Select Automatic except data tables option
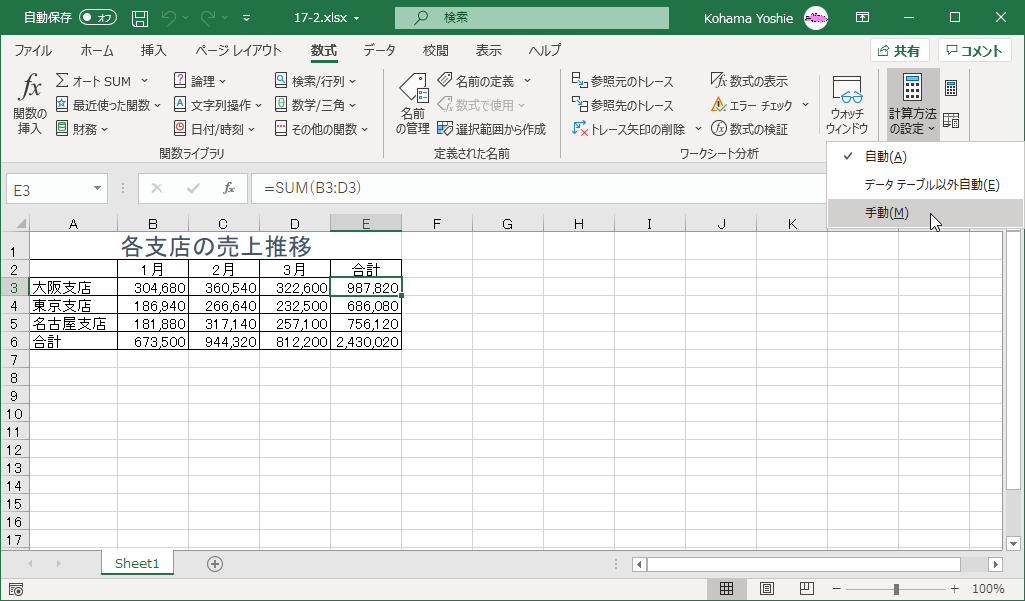 pyautogui.click(x=925, y=184)
